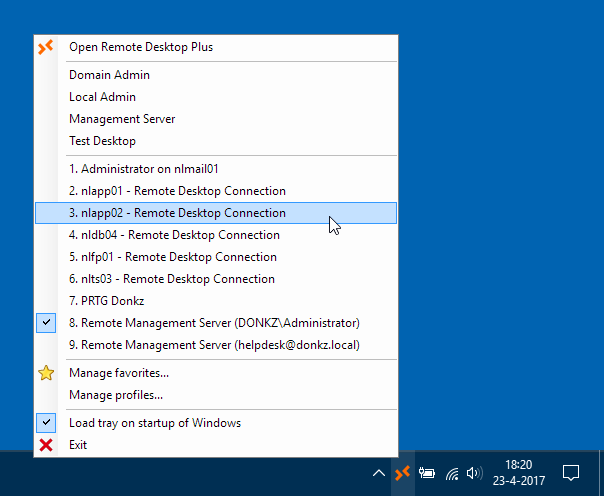Screen dimensions: 604x496
Task: Connect to nlapp02 Remote Desktop Connection
Action: point(216,213)
